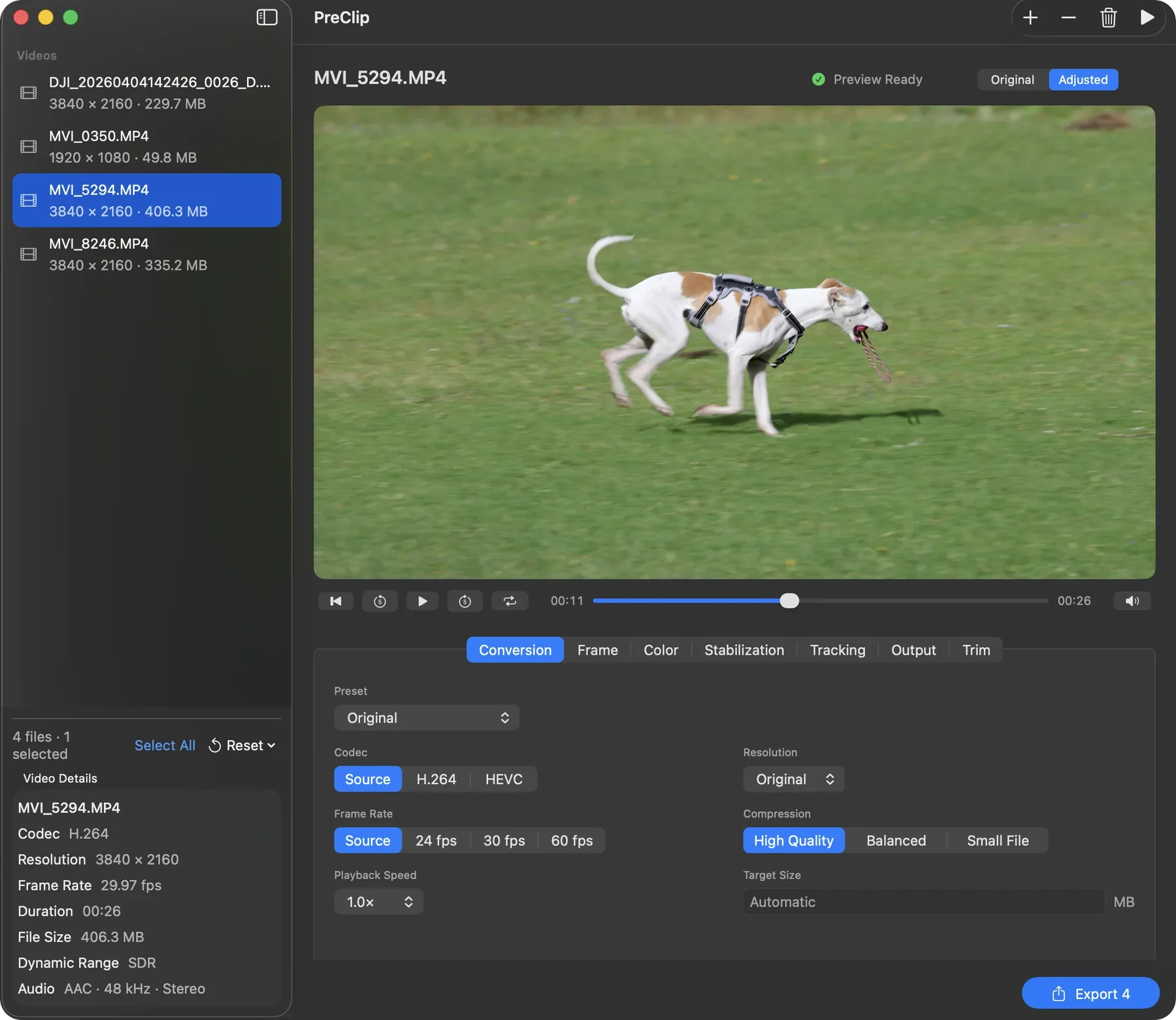
Task: Go to the Output tab
Action: (913, 650)
